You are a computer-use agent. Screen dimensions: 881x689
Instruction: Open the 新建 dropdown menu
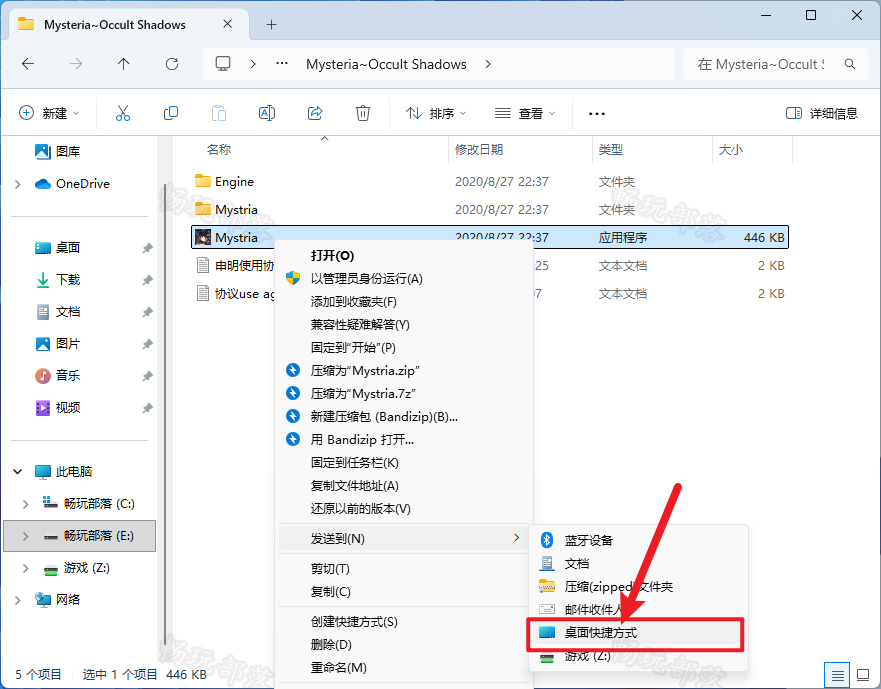pos(49,114)
